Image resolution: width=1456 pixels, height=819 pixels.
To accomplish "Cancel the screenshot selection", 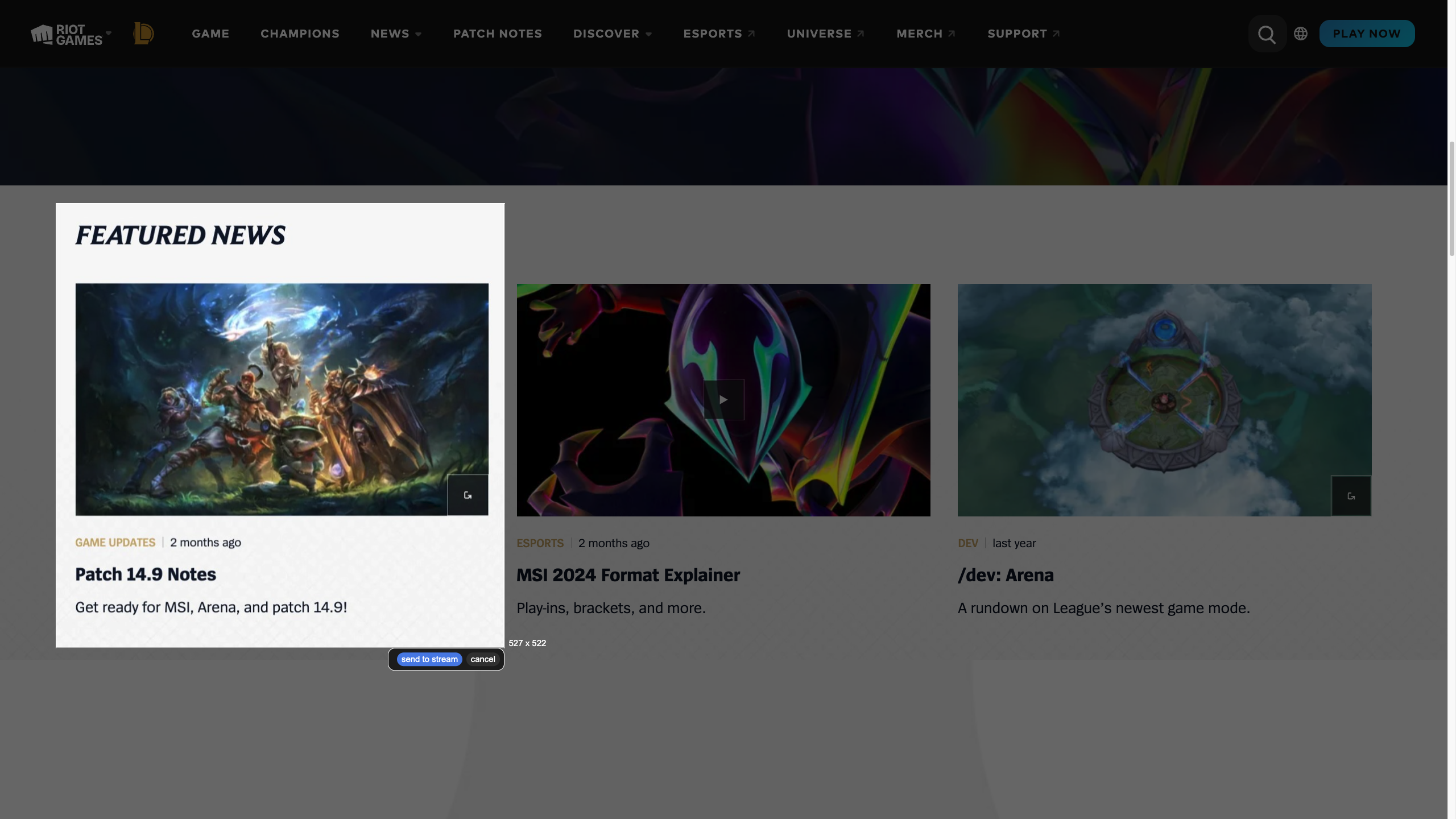I will click(x=482, y=659).
